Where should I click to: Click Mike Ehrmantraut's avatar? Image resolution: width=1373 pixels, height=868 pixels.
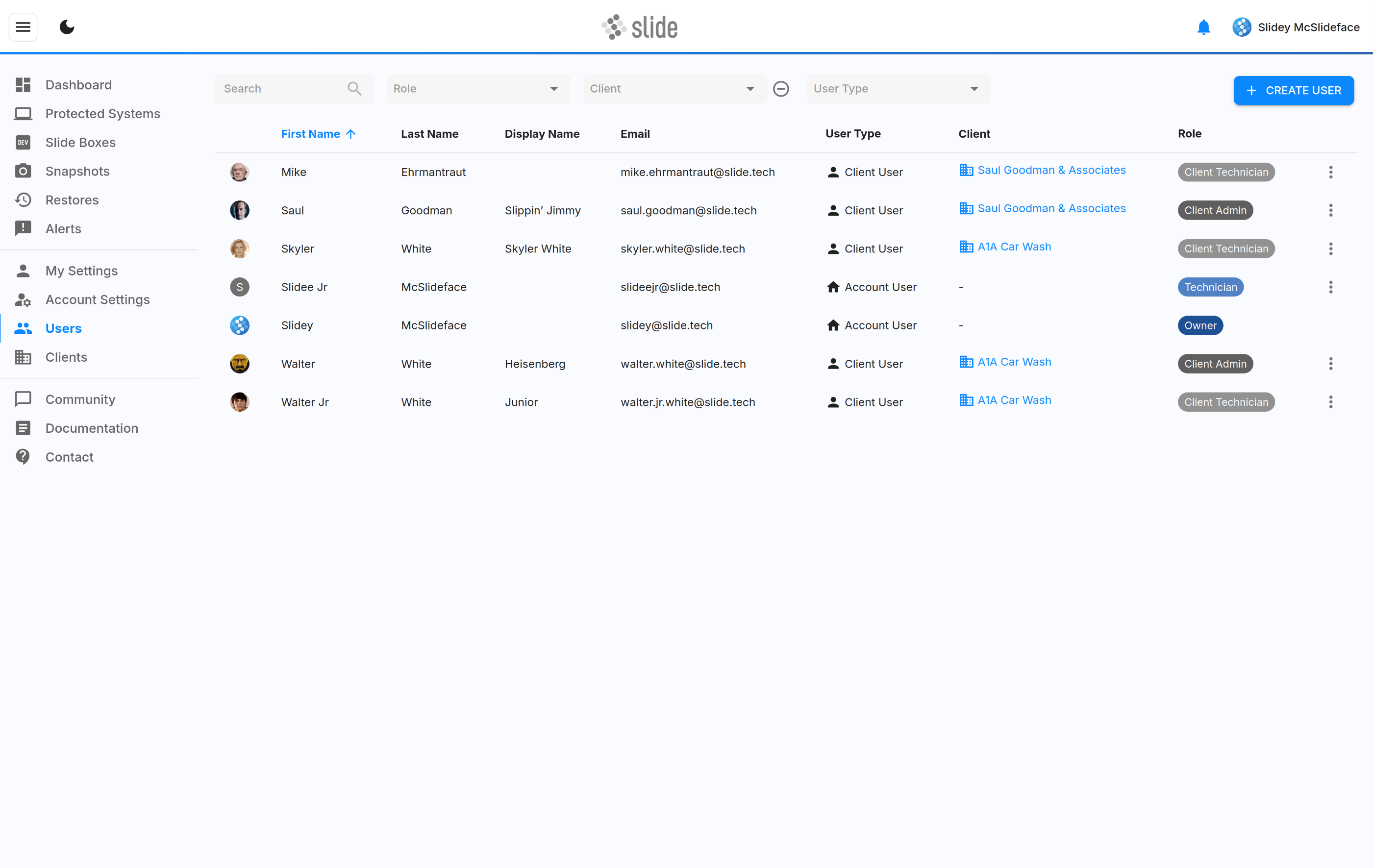coord(240,172)
